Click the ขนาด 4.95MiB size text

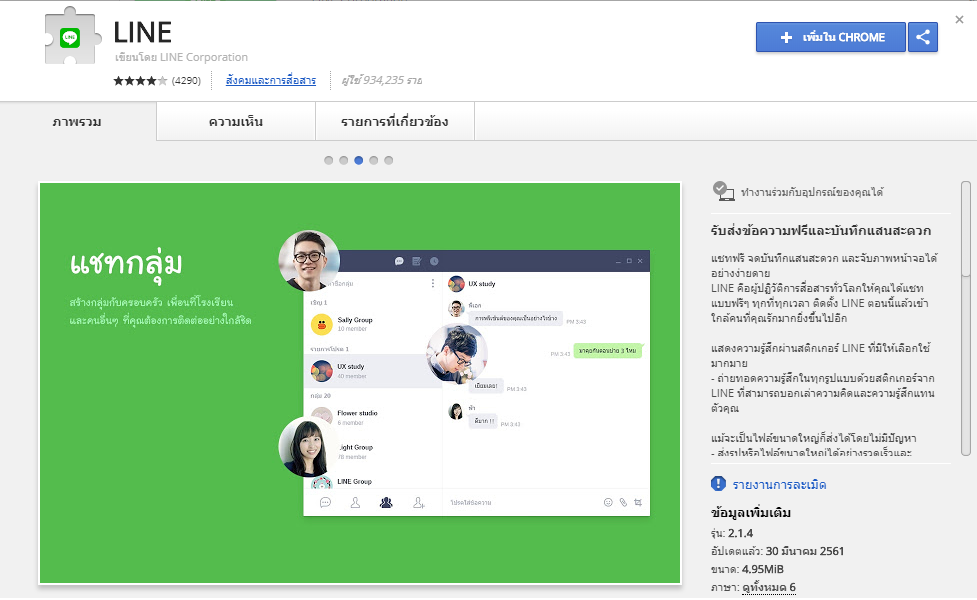pyautogui.click(x=746, y=569)
